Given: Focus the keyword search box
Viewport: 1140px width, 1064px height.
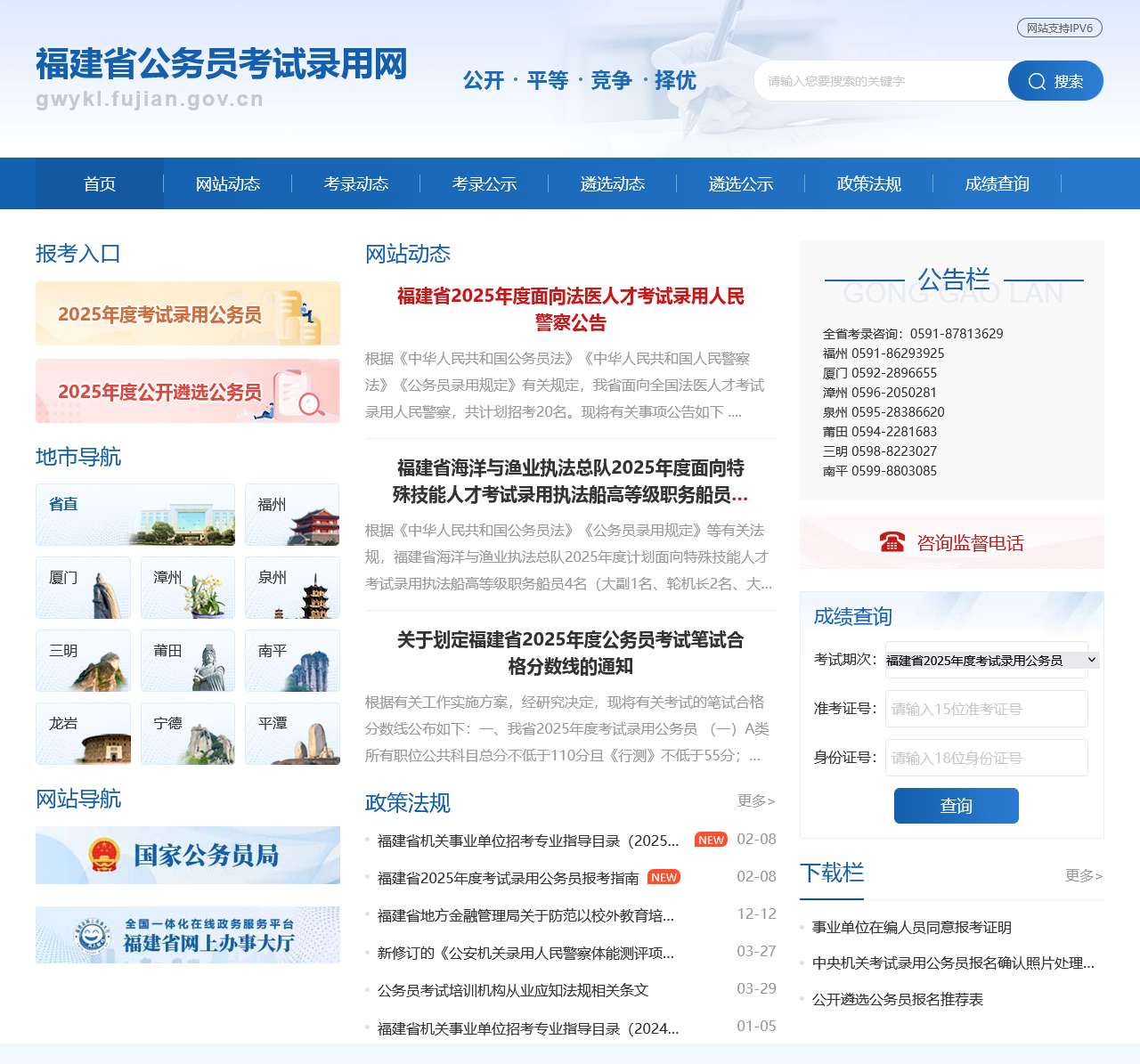Looking at the screenshot, I should tap(882, 81).
